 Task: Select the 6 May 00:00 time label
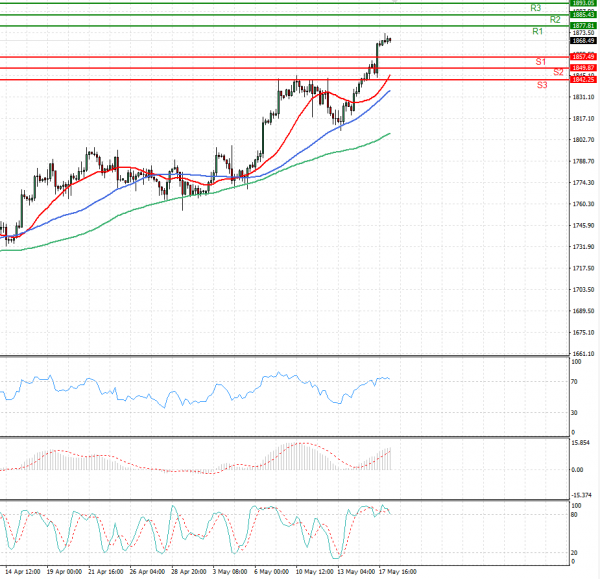click(271, 572)
